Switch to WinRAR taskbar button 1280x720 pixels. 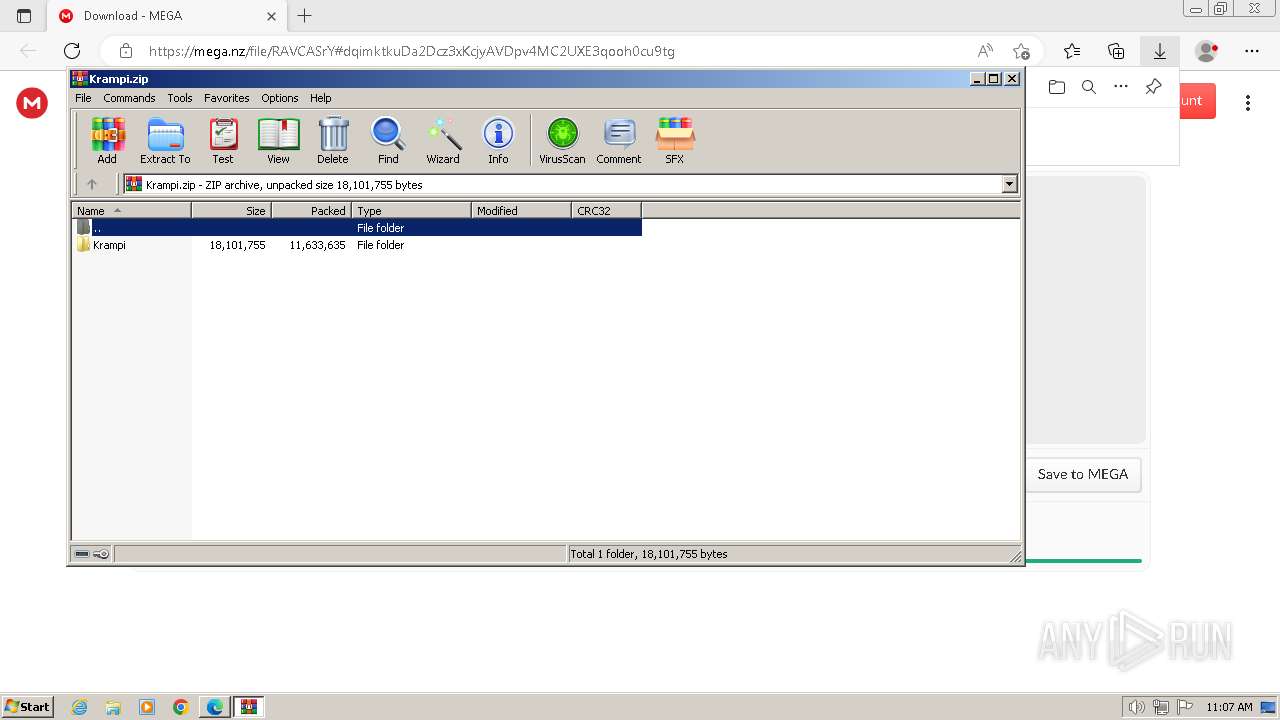point(249,707)
